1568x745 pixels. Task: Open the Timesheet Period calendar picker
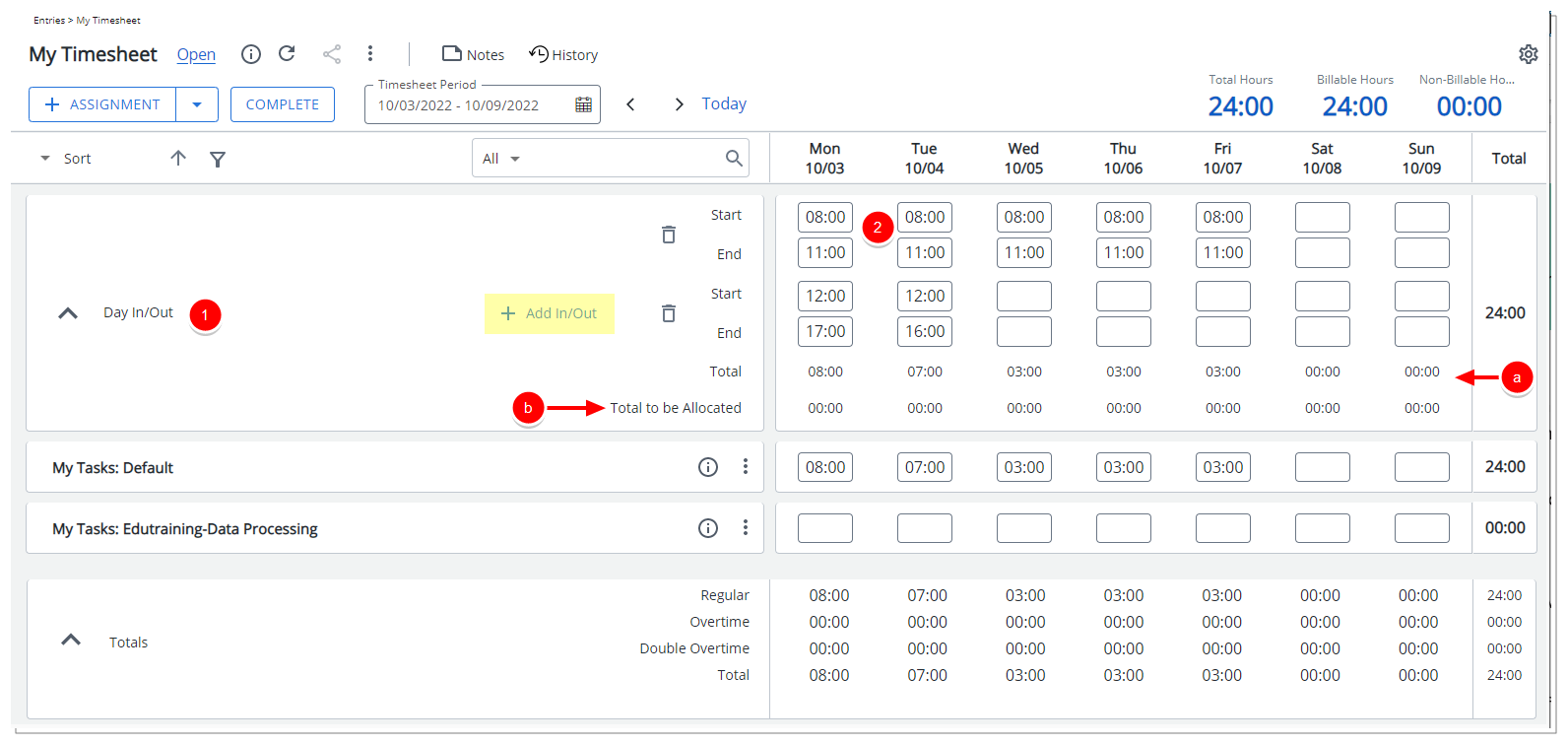pyautogui.click(x=583, y=104)
